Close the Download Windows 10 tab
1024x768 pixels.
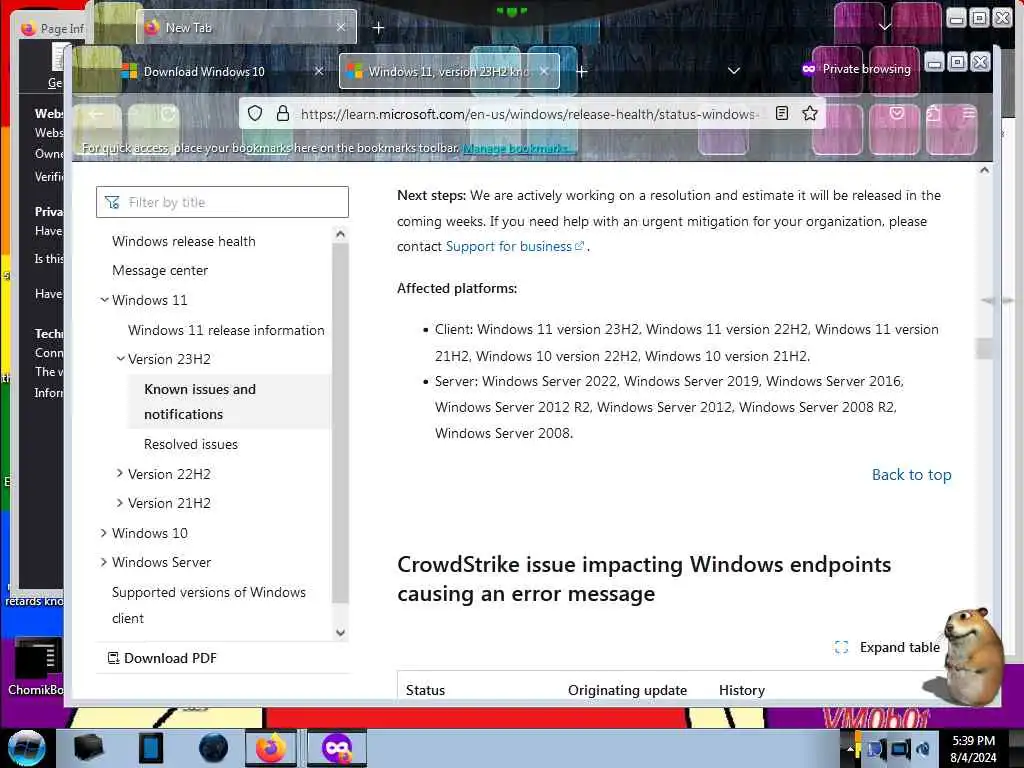click(x=319, y=71)
